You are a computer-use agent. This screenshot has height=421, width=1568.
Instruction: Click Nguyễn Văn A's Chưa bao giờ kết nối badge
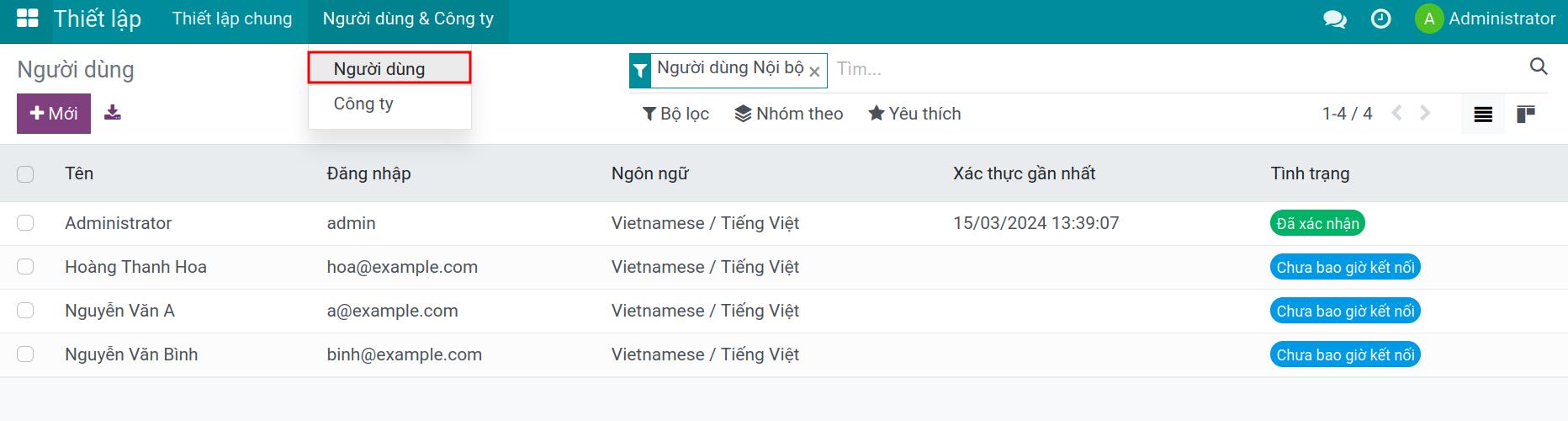click(1345, 311)
